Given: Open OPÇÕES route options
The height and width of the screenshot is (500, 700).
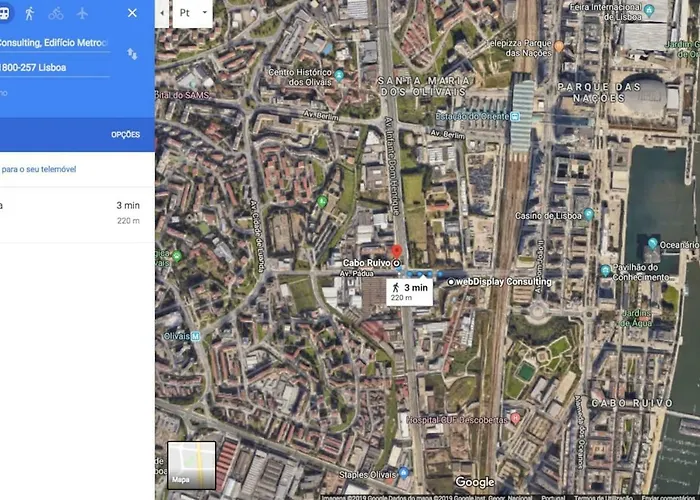Looking at the screenshot, I should pyautogui.click(x=125, y=135).
